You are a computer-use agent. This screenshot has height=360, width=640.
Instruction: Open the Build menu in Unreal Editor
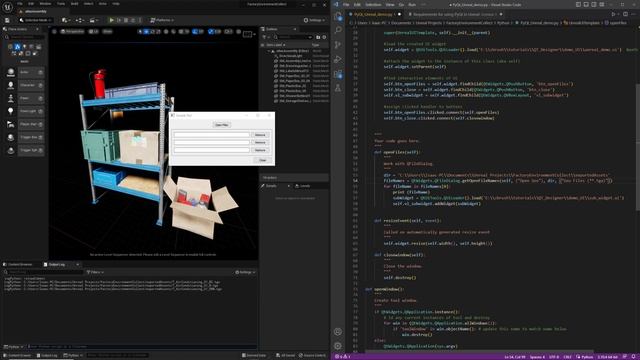[74, 4]
